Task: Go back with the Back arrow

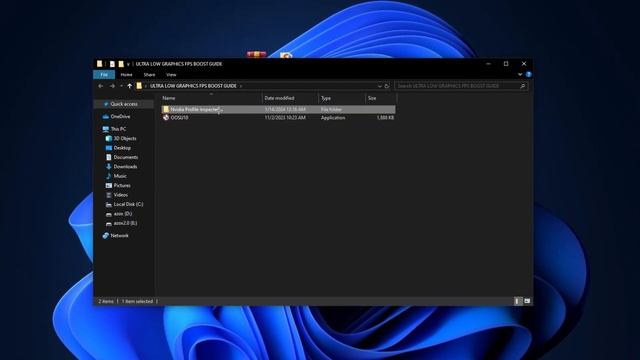Action: click(100, 86)
